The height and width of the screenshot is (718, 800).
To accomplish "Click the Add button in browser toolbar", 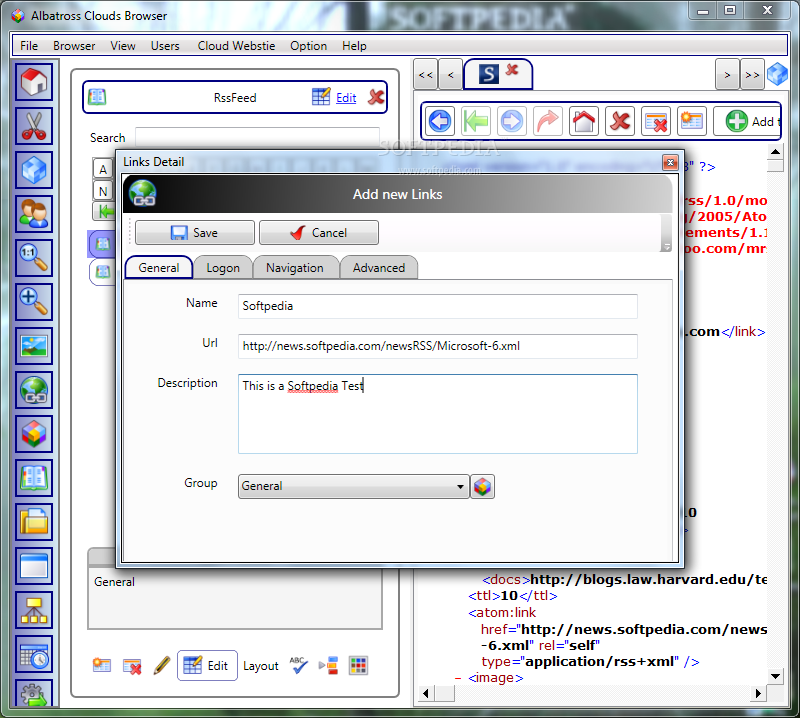I will point(746,121).
